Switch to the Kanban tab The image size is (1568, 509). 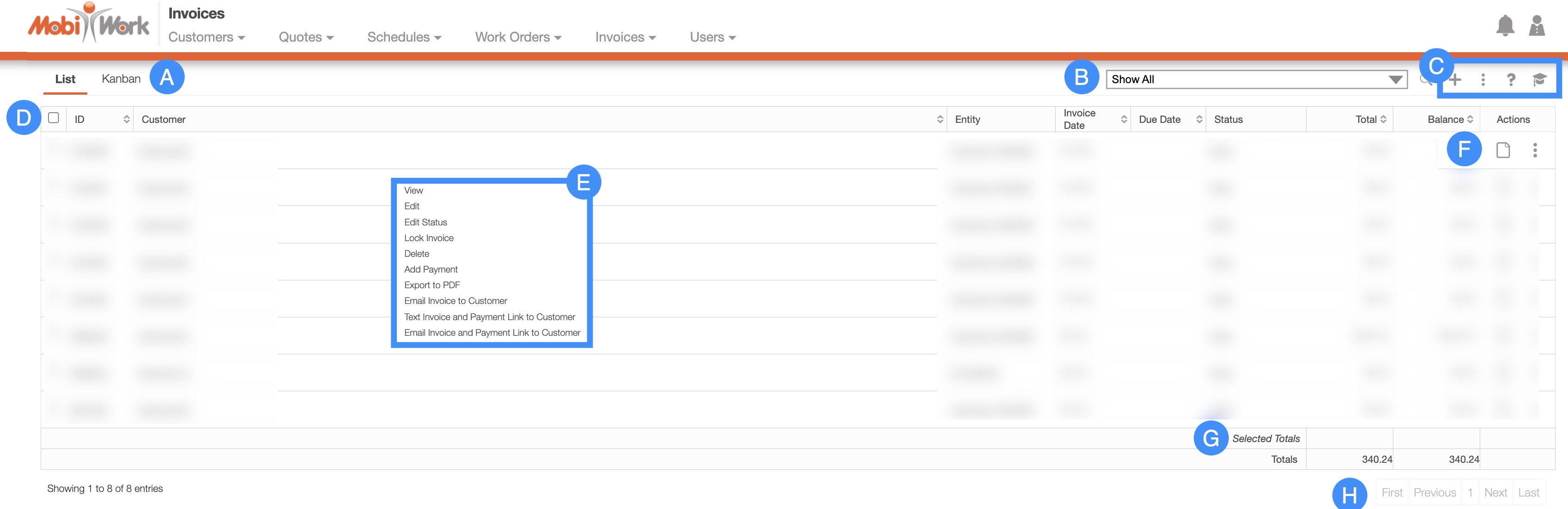121,79
